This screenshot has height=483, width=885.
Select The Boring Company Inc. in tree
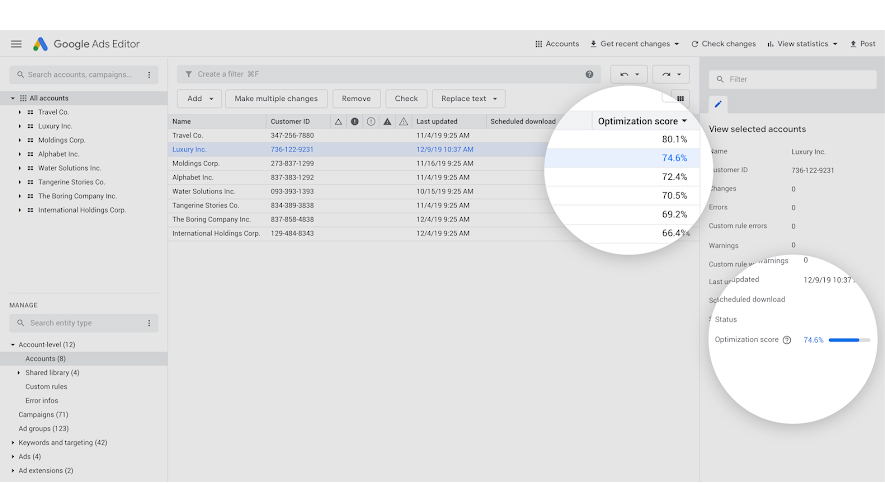[77, 196]
